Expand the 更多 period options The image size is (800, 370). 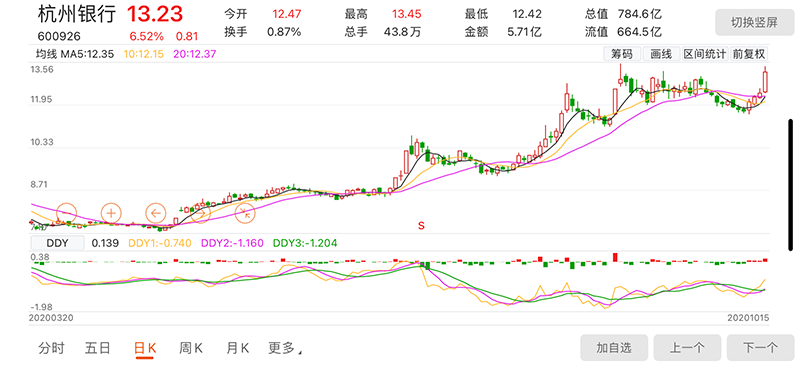(284, 349)
